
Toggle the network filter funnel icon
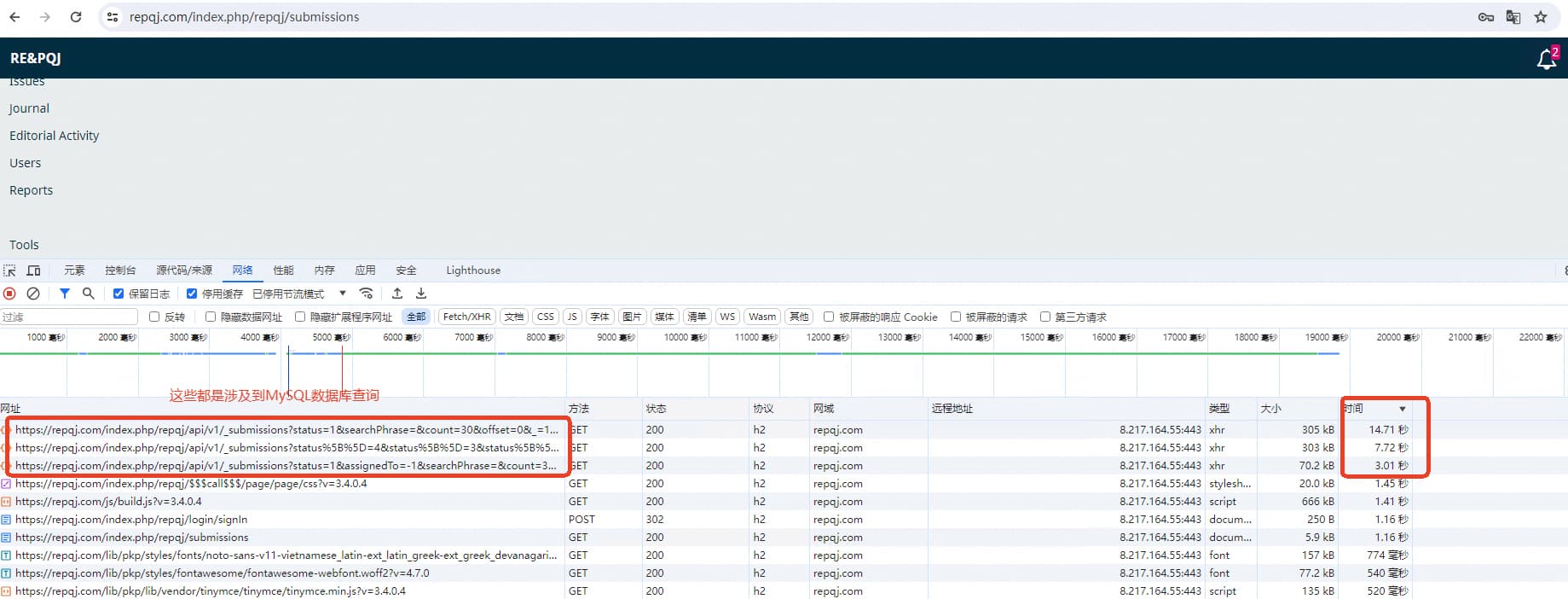(x=65, y=294)
